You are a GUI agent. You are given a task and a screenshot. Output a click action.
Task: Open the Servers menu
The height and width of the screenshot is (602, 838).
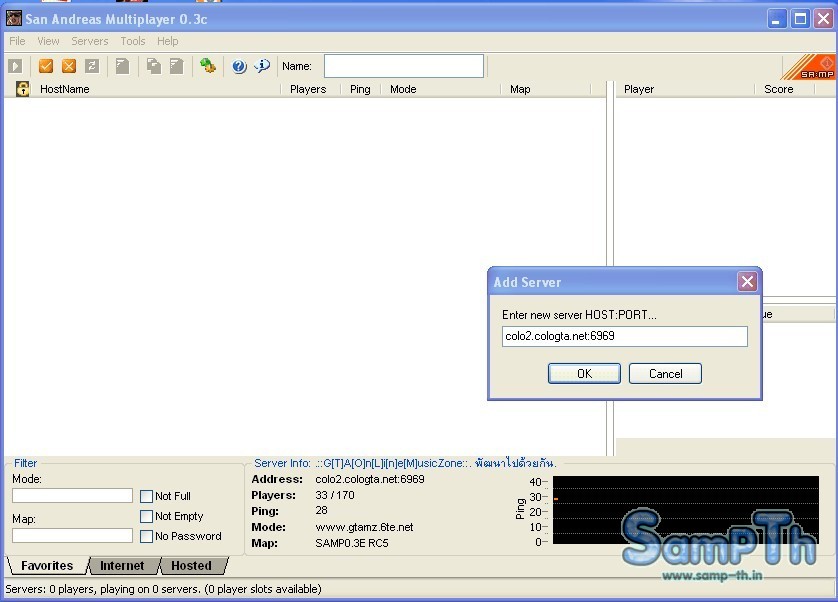pos(90,41)
